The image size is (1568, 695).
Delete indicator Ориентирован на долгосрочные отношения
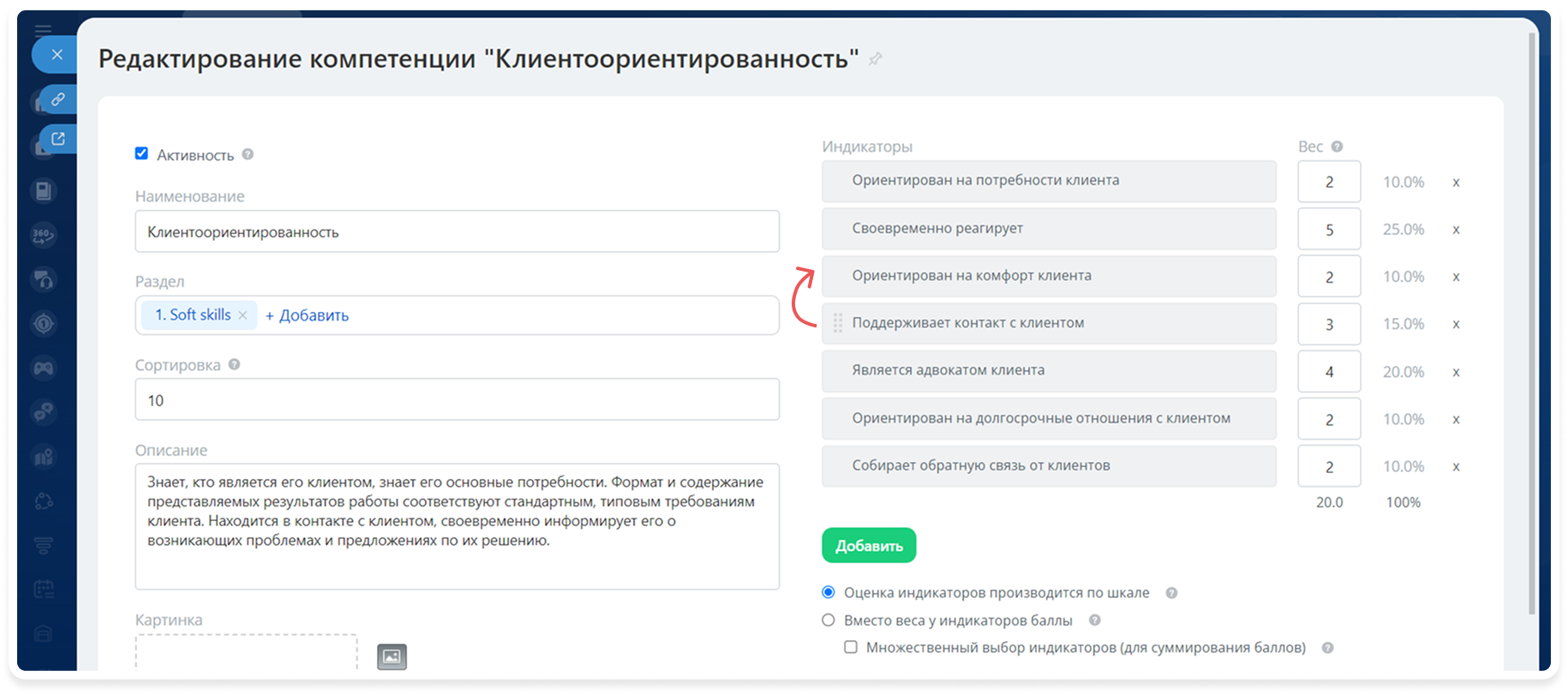[x=1456, y=419]
